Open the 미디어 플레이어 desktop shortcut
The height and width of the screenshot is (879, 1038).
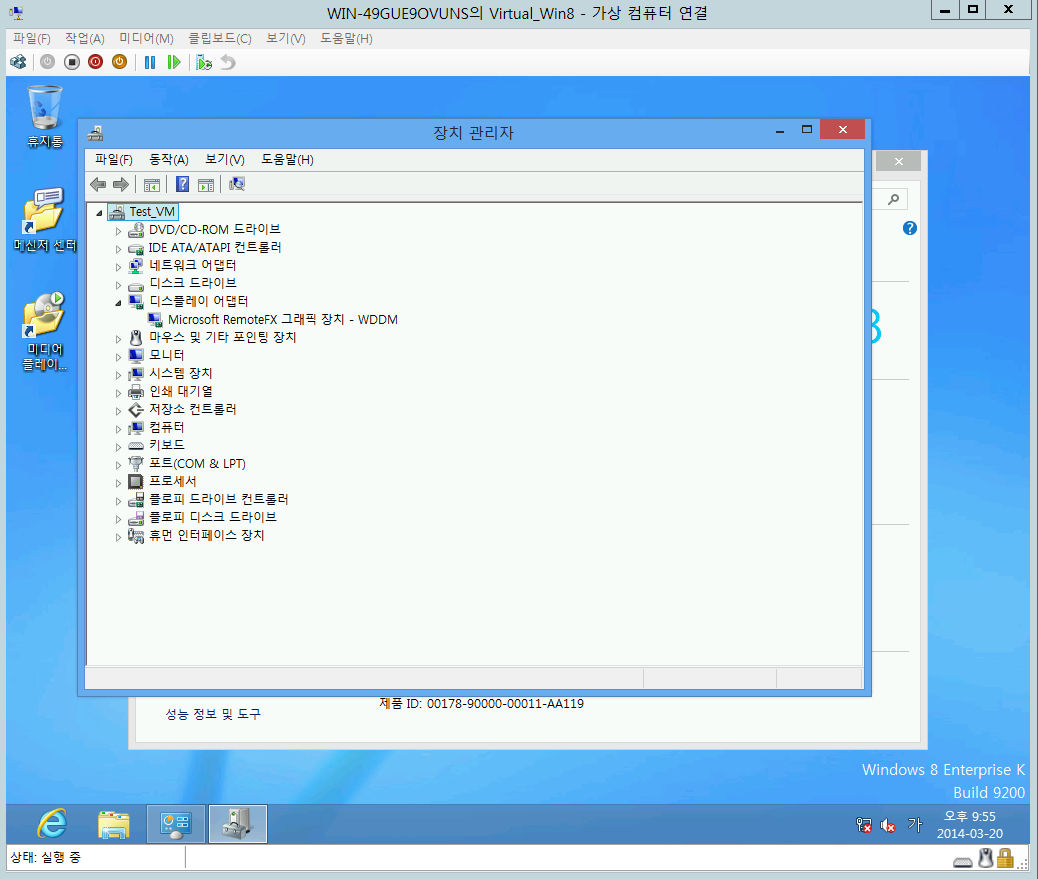click(x=45, y=331)
